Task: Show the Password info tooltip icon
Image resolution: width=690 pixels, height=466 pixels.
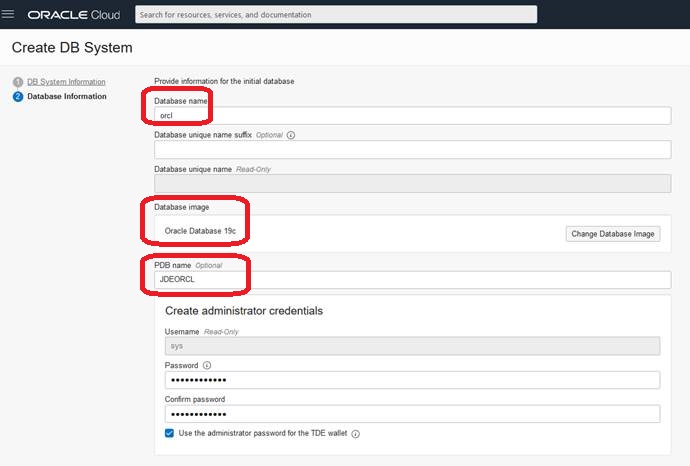Action: pyautogui.click(x=207, y=365)
